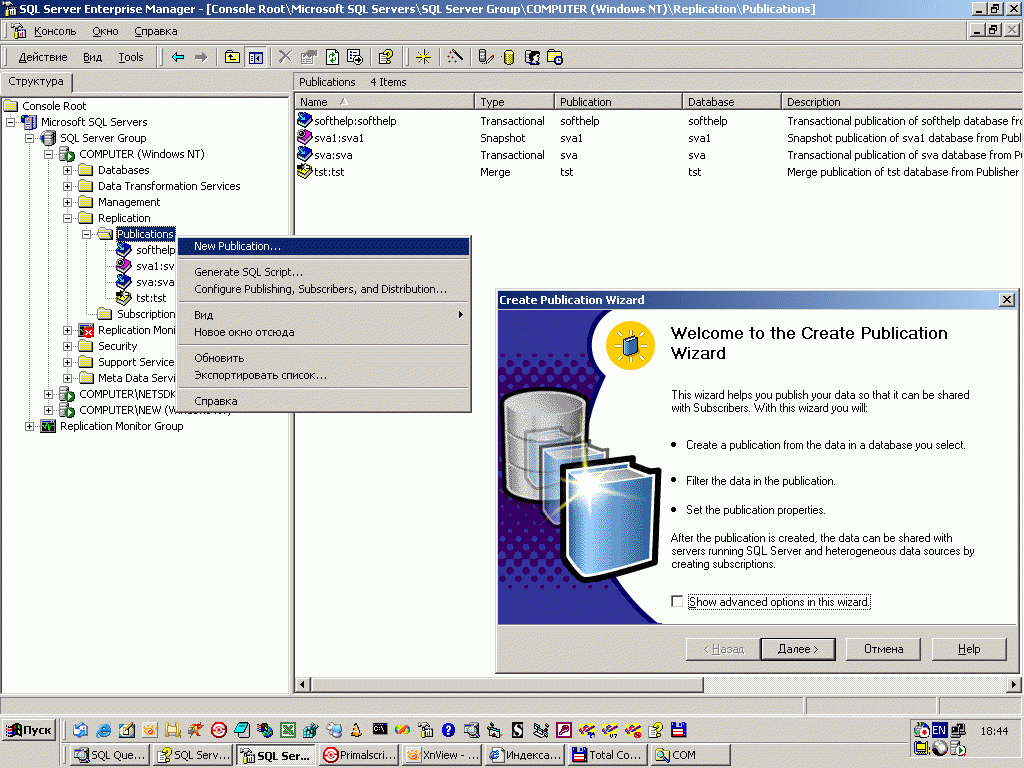Screen dimensions: 1024x768
Task: Go up one level with folder icon
Action: [x=232, y=57]
